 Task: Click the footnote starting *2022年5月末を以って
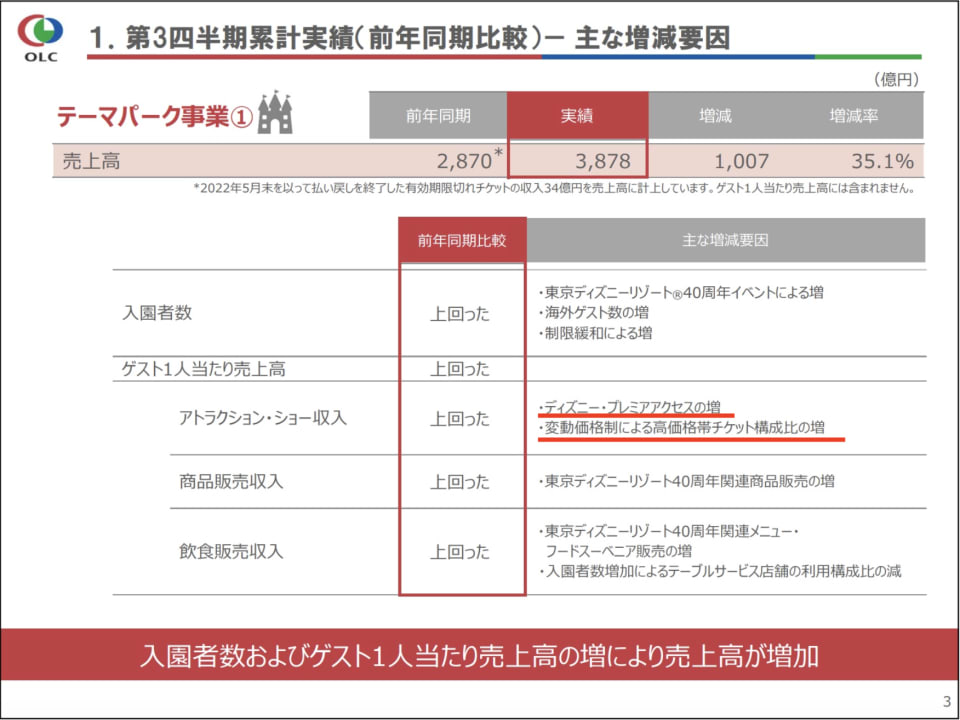[x=554, y=189]
